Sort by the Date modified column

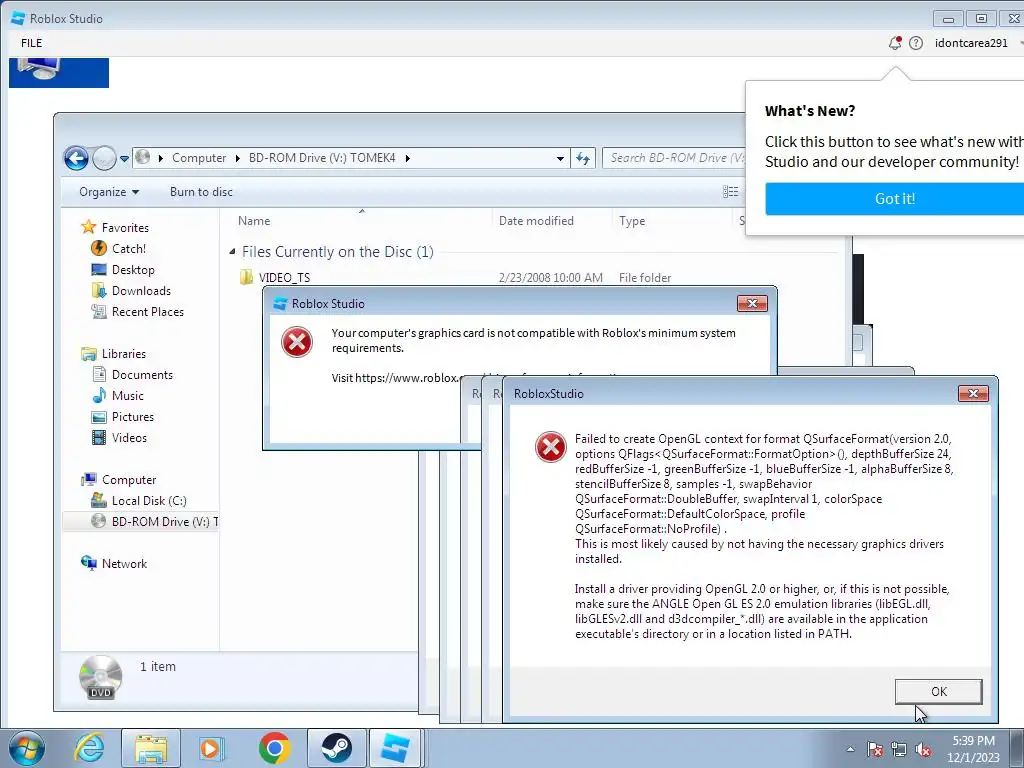coord(536,221)
